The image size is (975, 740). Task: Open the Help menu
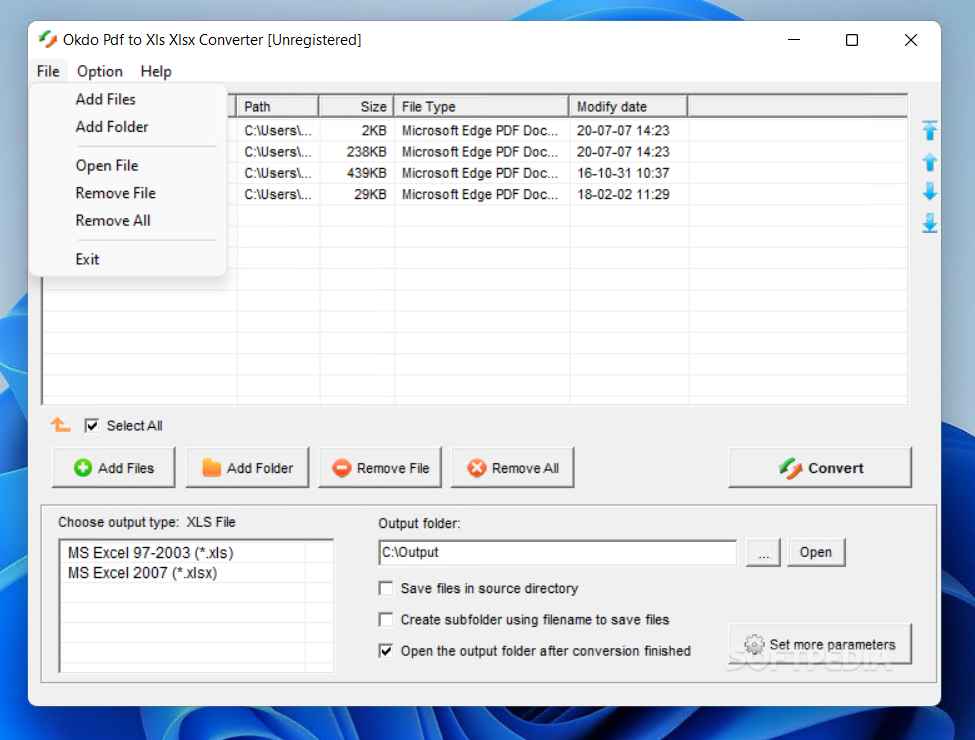click(155, 72)
